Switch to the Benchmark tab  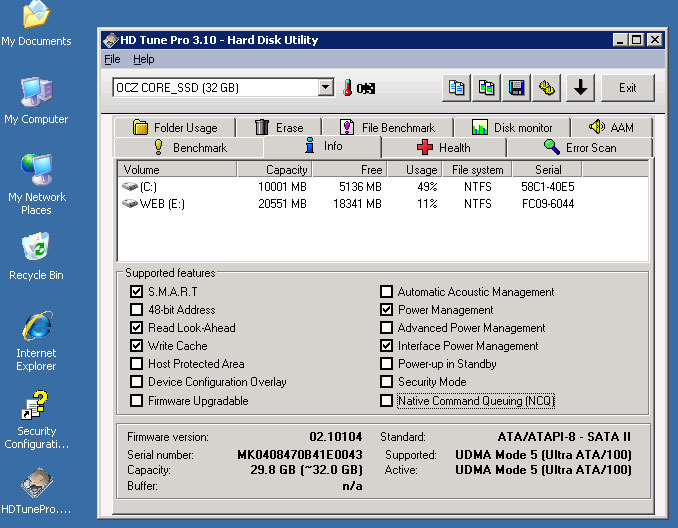[189, 147]
